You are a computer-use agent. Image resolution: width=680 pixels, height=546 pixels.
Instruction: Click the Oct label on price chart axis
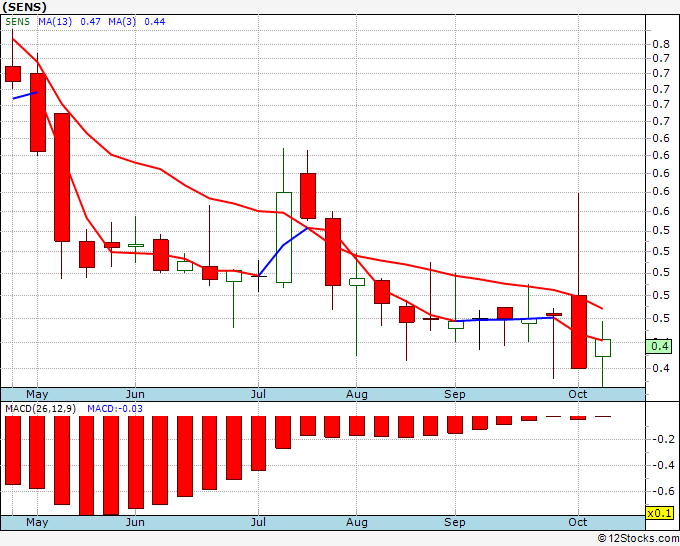578,394
